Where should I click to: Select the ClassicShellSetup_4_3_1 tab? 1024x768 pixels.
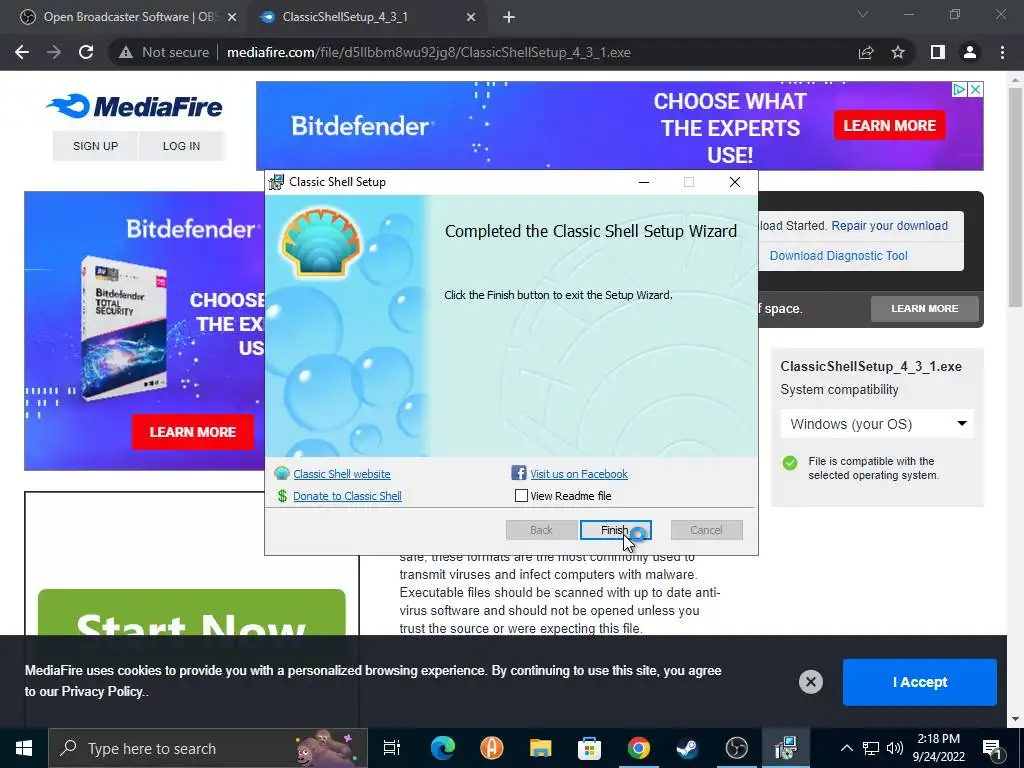click(x=368, y=17)
